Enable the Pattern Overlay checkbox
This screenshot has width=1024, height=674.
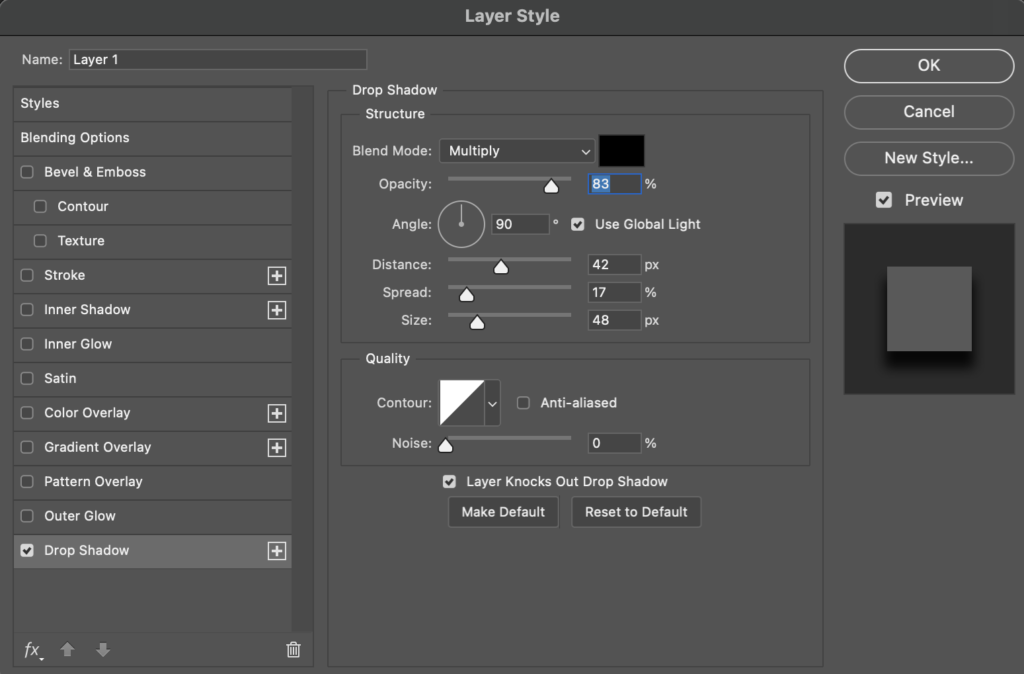27,481
